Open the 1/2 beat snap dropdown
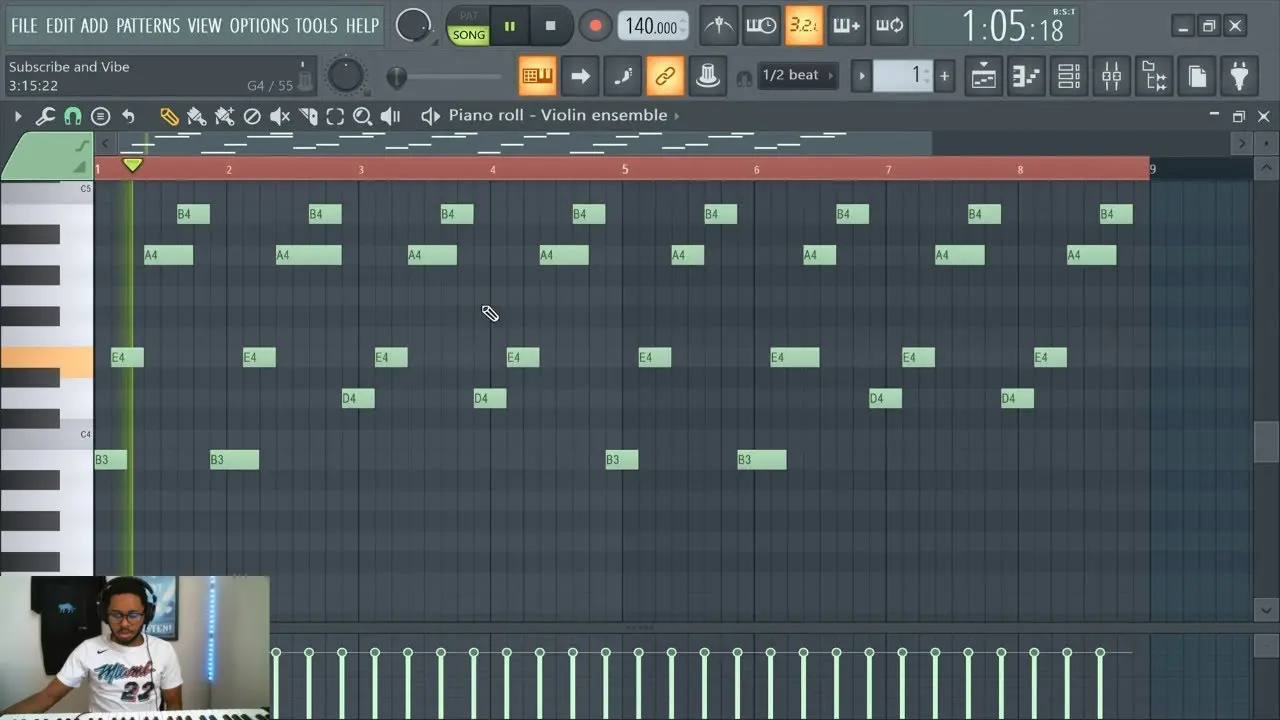Screen dimensions: 1280x720 coord(798,76)
